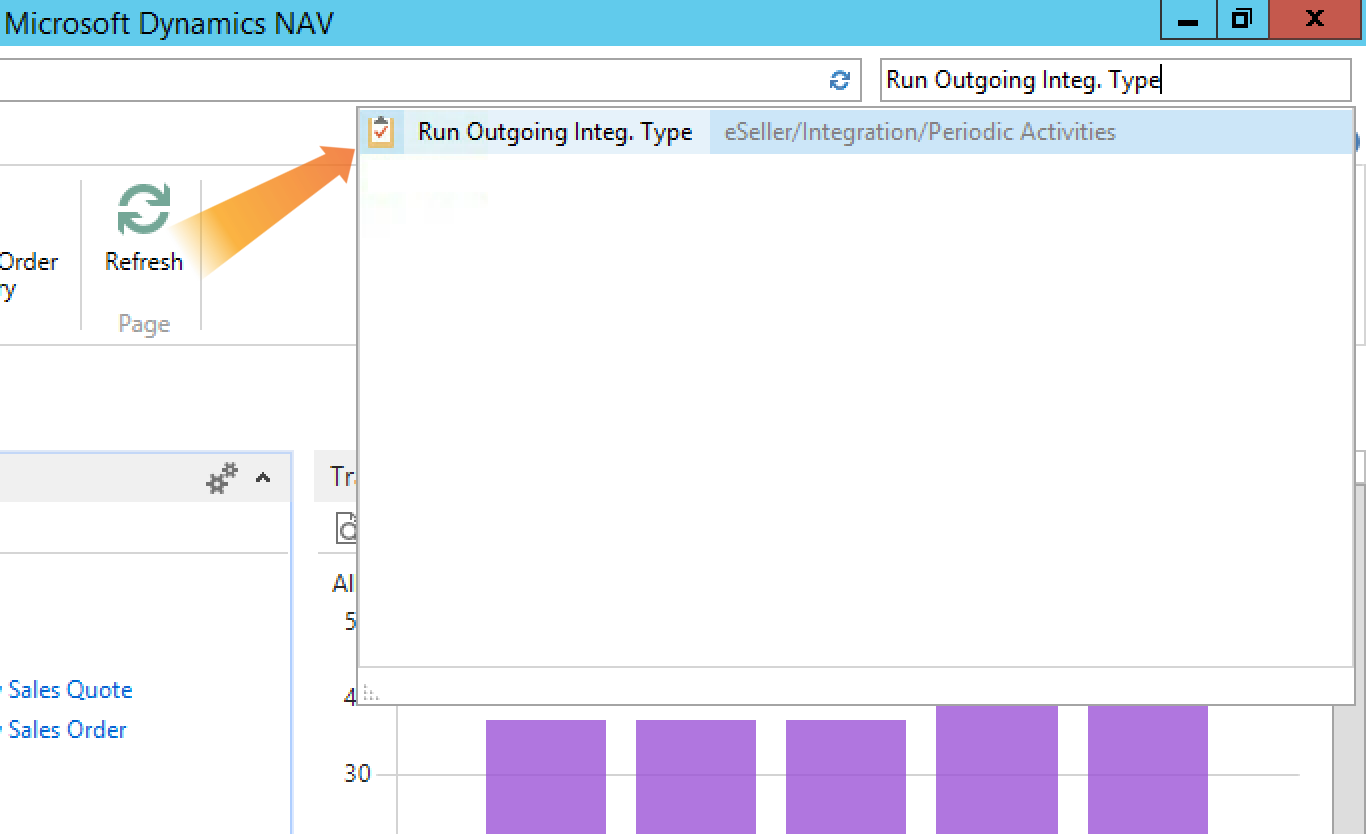Open the Sales Order link
1366x834 pixels.
coord(67,730)
